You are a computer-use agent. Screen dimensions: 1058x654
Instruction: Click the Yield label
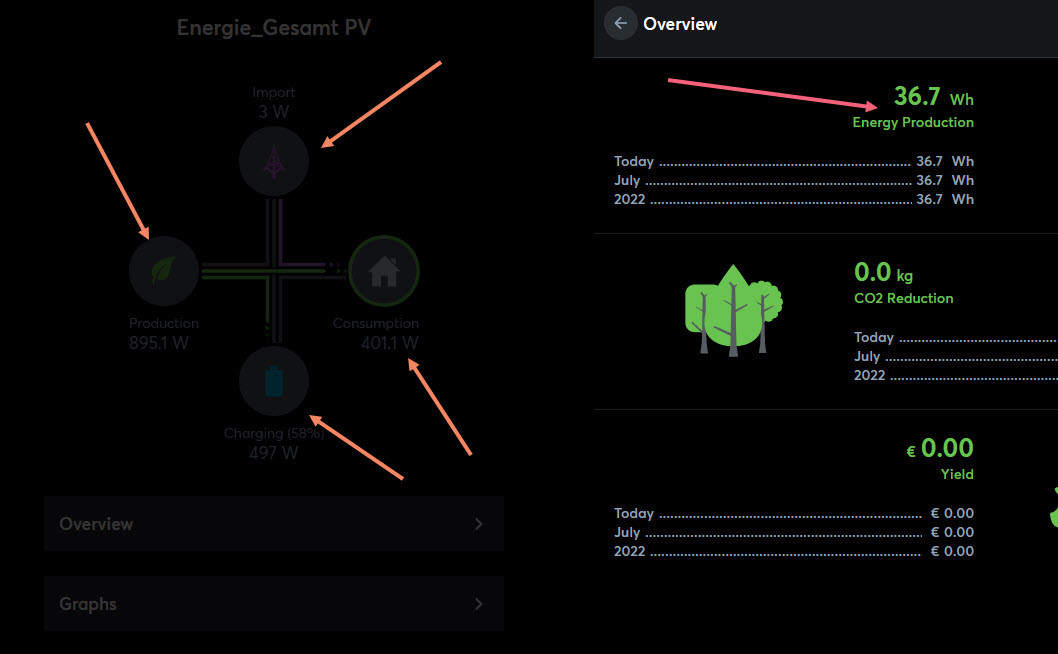(x=957, y=474)
